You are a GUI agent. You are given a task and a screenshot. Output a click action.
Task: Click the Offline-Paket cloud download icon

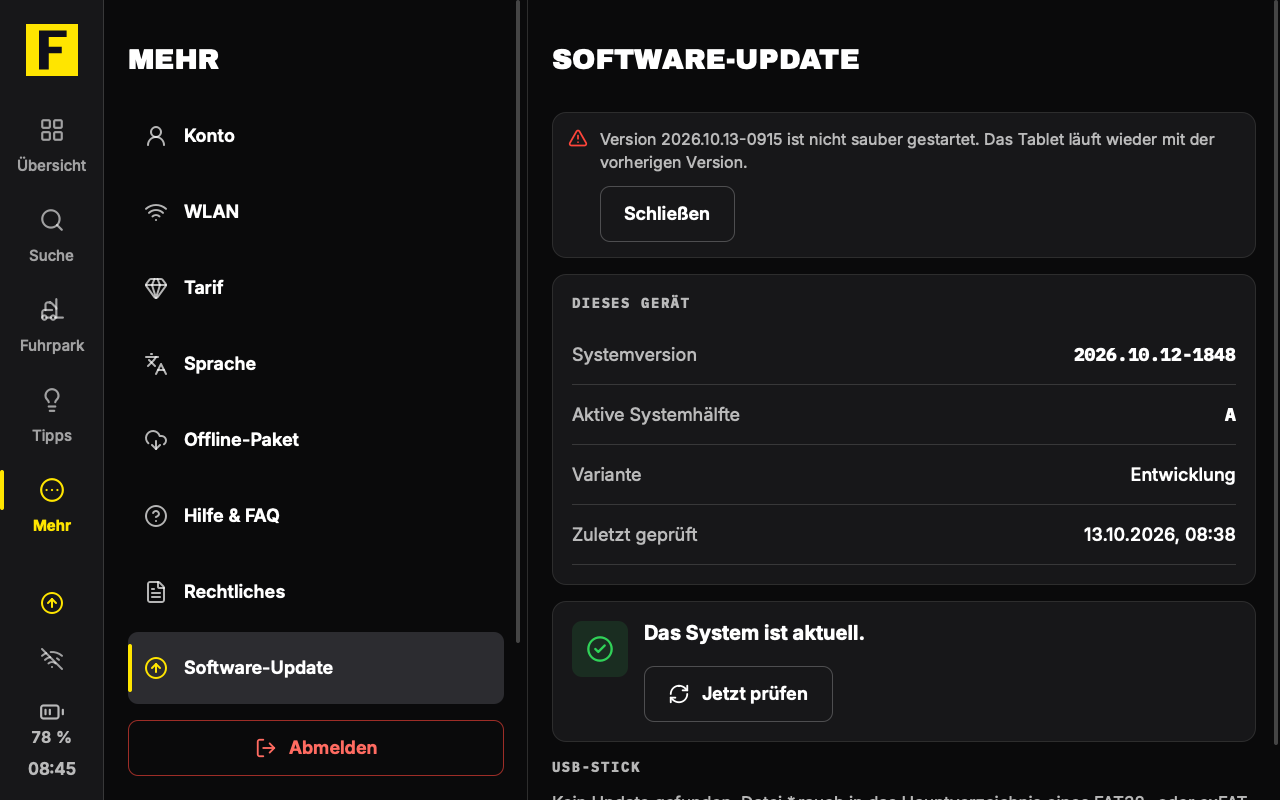(156, 440)
